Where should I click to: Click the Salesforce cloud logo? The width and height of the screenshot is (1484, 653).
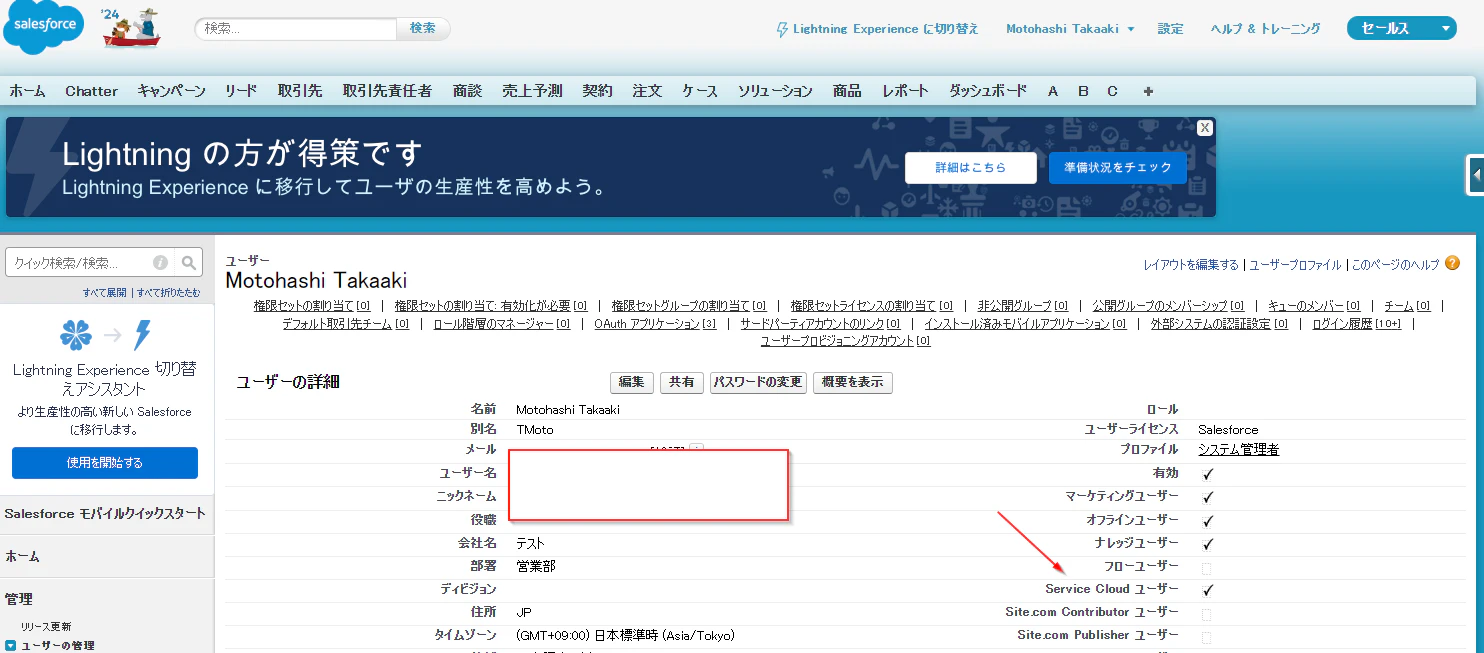(44, 26)
